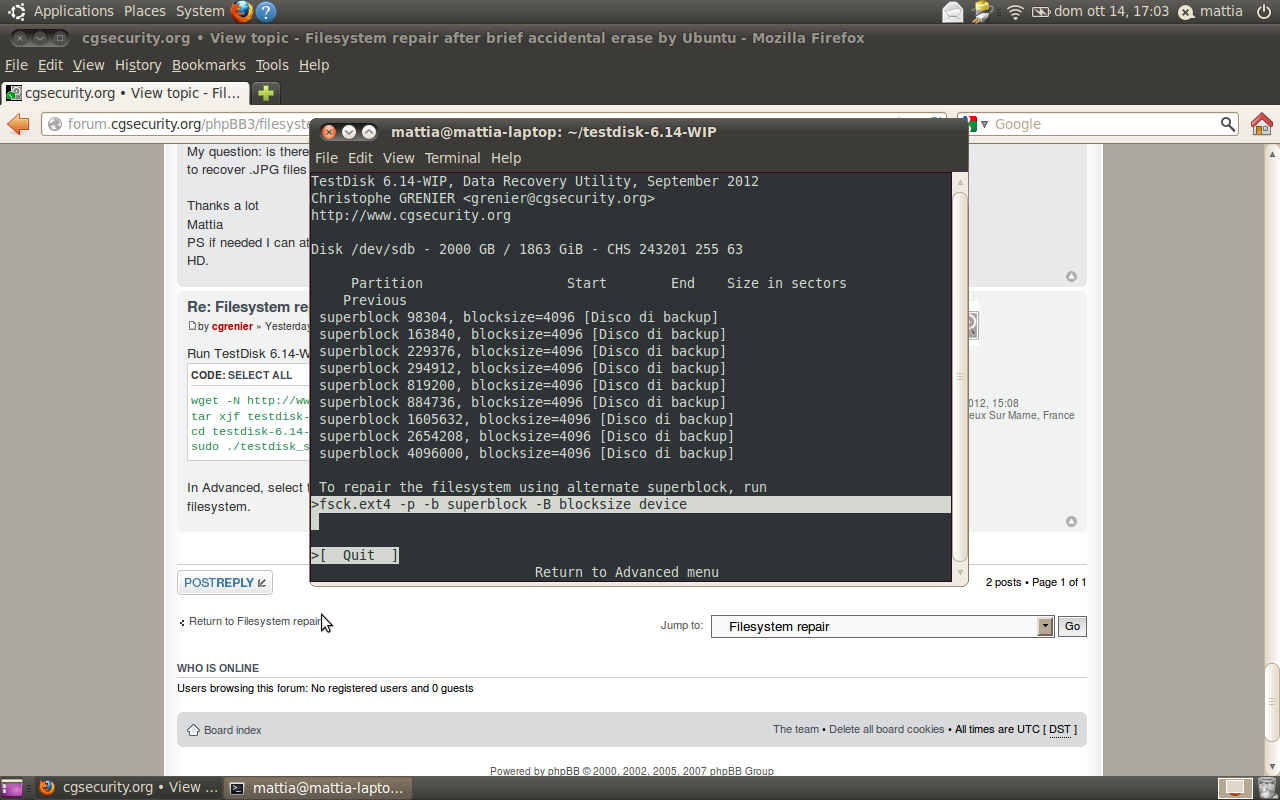Open a new Firefox tab with plus icon
1280x800 pixels.
266,93
